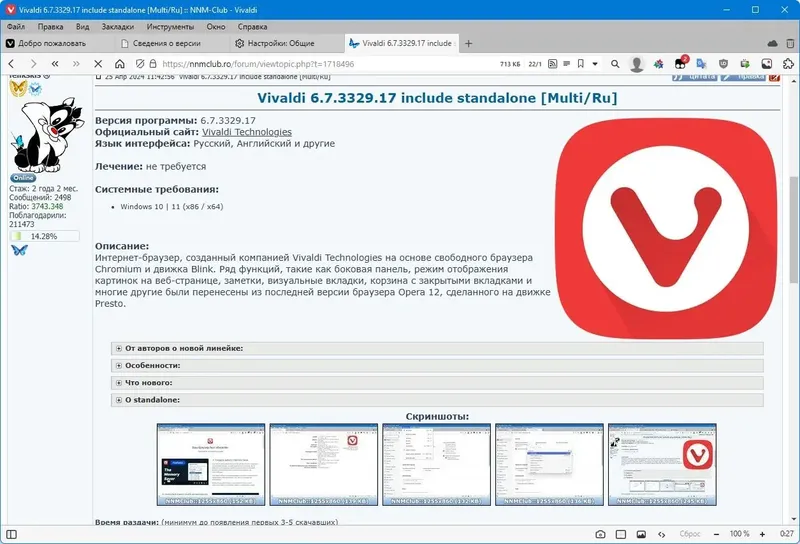
Task: Open the Файл menu
Action: pyautogui.click(x=16, y=27)
